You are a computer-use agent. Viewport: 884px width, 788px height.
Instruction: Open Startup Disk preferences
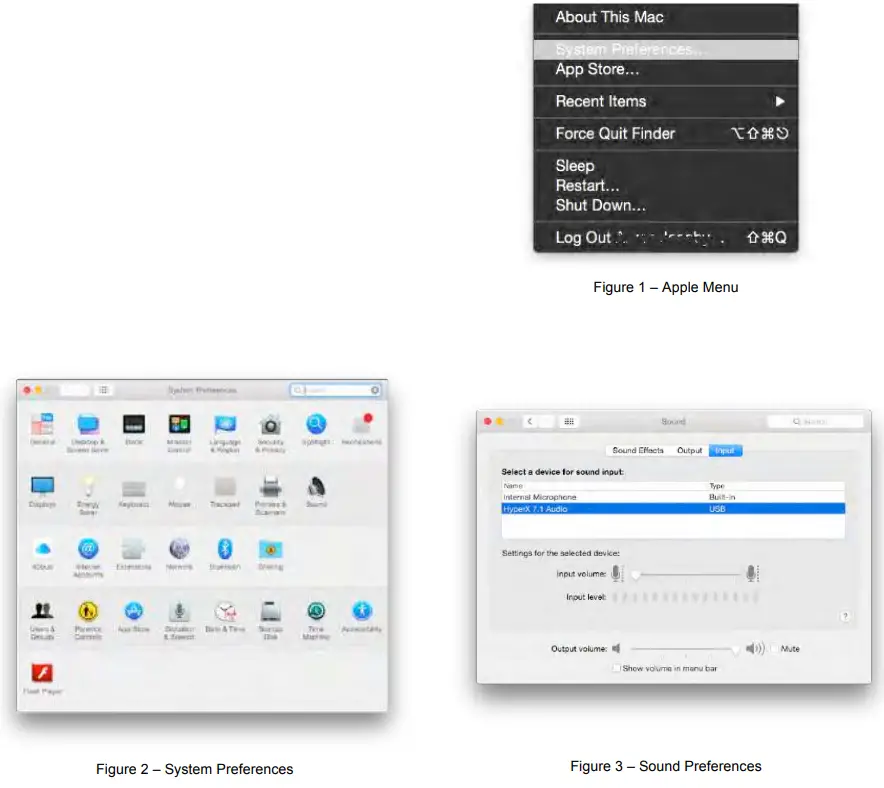pos(271,611)
